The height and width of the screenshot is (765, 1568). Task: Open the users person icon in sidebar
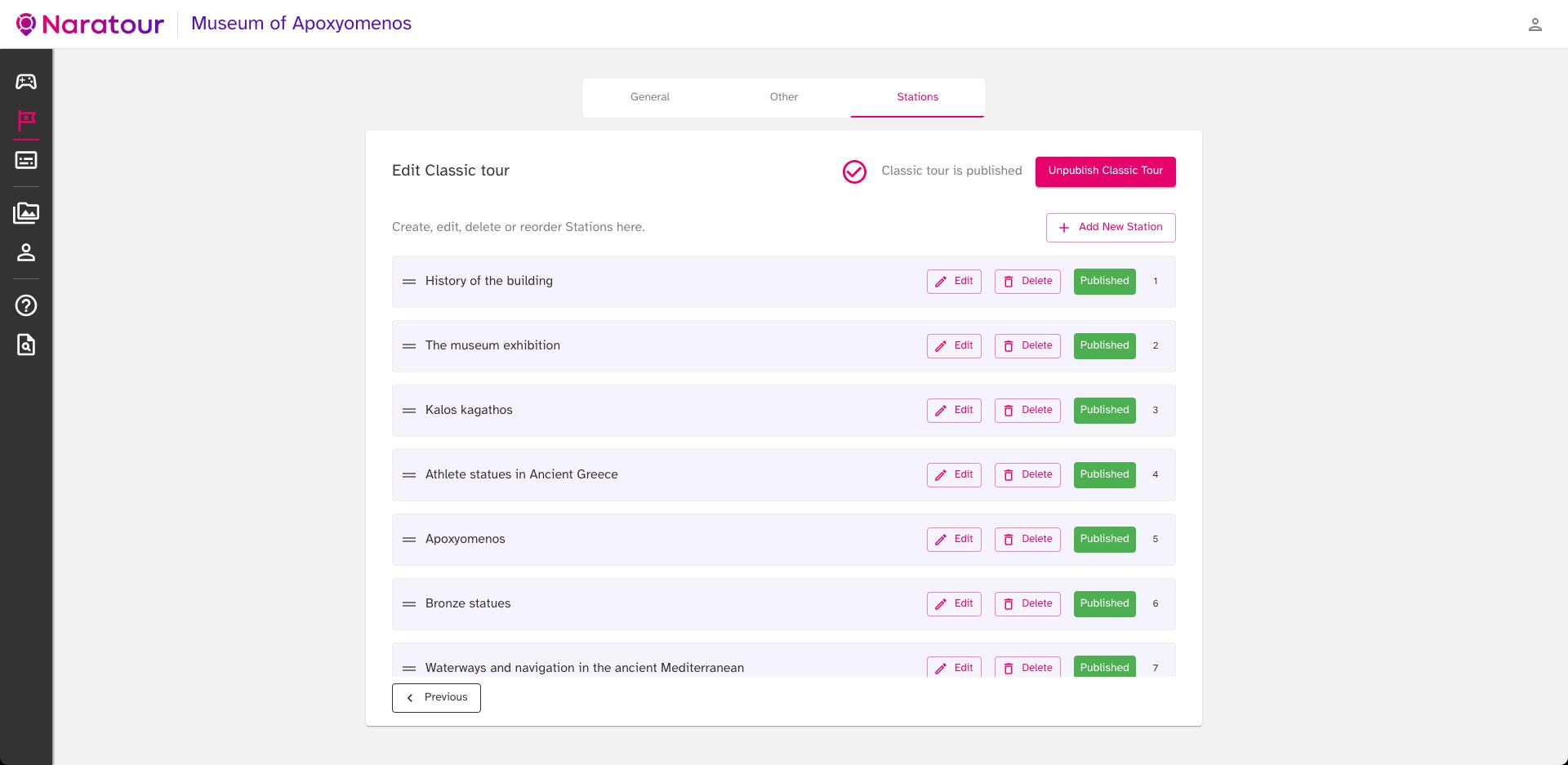(x=26, y=253)
